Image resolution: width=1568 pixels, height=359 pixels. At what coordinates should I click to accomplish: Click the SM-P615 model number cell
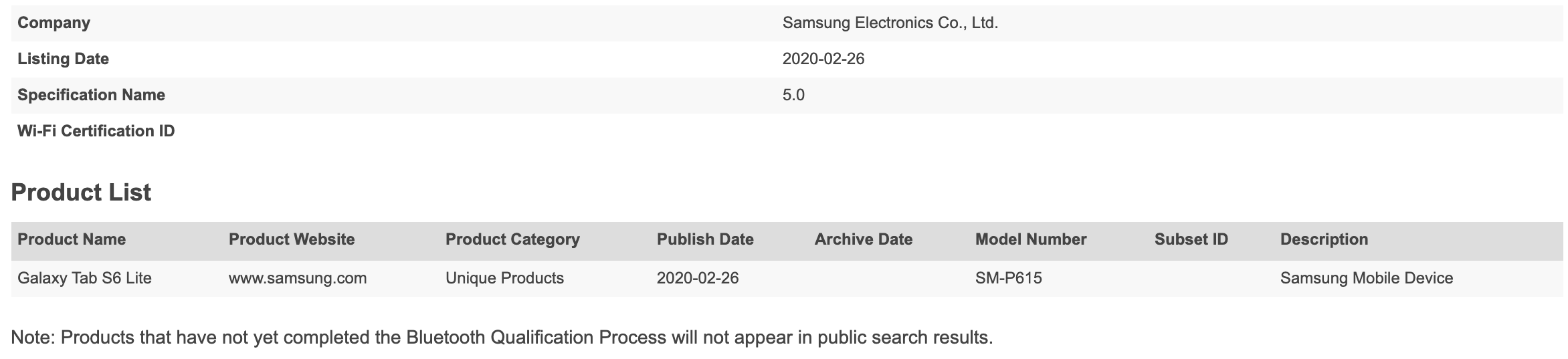(x=1008, y=278)
